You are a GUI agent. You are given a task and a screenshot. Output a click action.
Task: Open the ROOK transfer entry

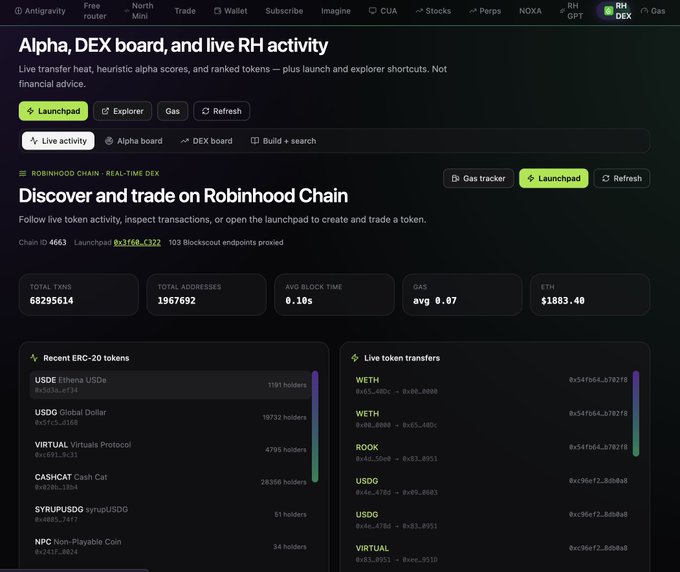click(491, 452)
